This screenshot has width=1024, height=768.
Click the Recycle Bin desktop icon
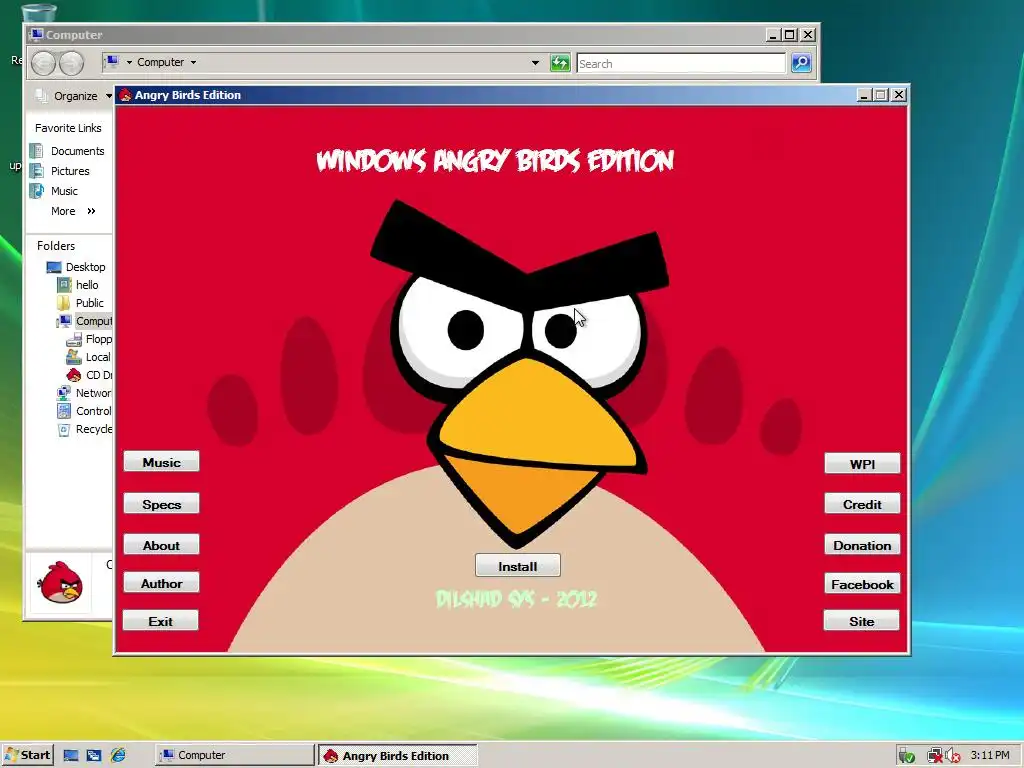pos(38,12)
